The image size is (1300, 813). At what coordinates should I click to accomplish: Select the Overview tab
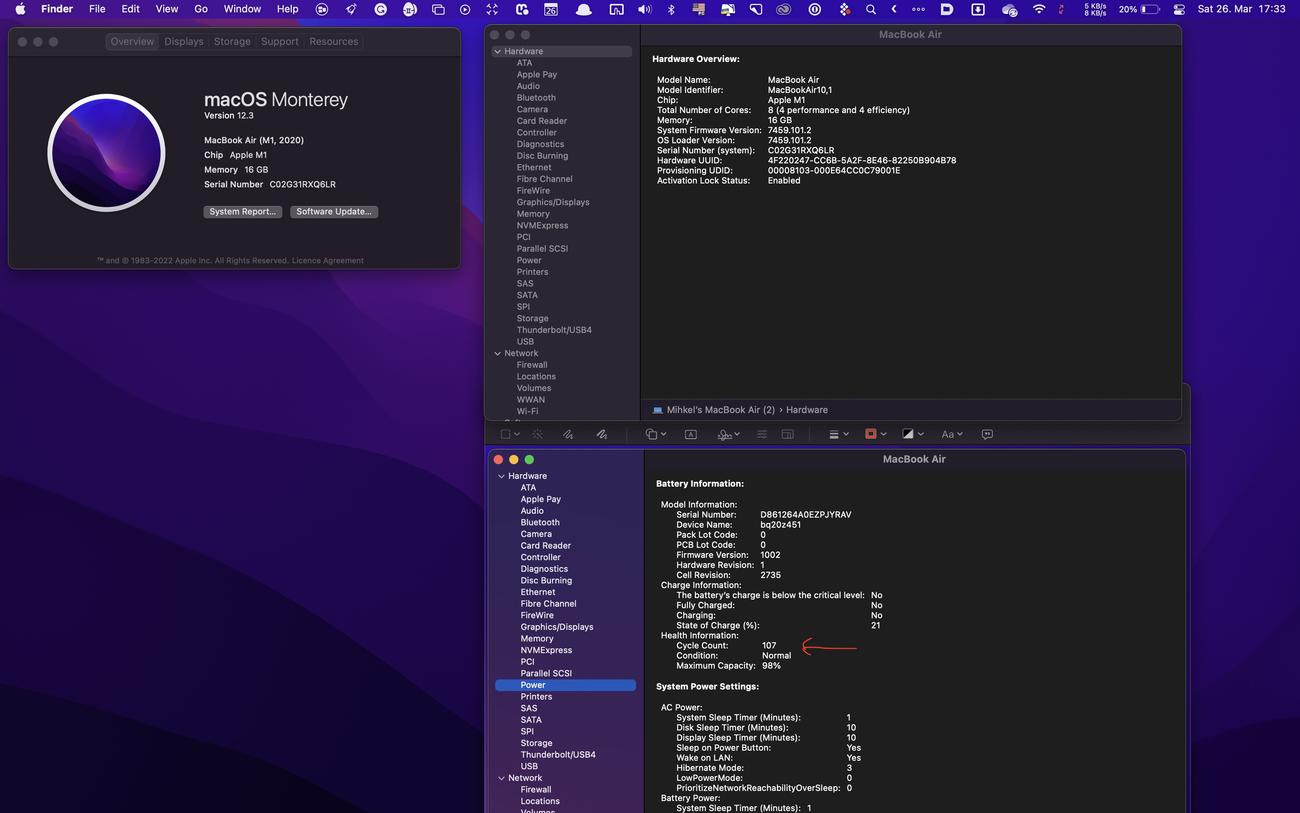(132, 42)
